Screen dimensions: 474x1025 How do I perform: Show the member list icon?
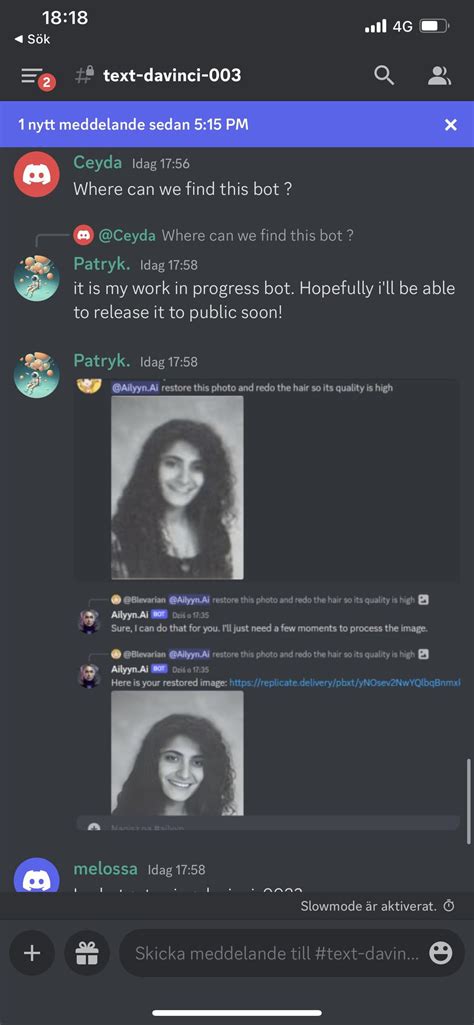tap(439, 76)
